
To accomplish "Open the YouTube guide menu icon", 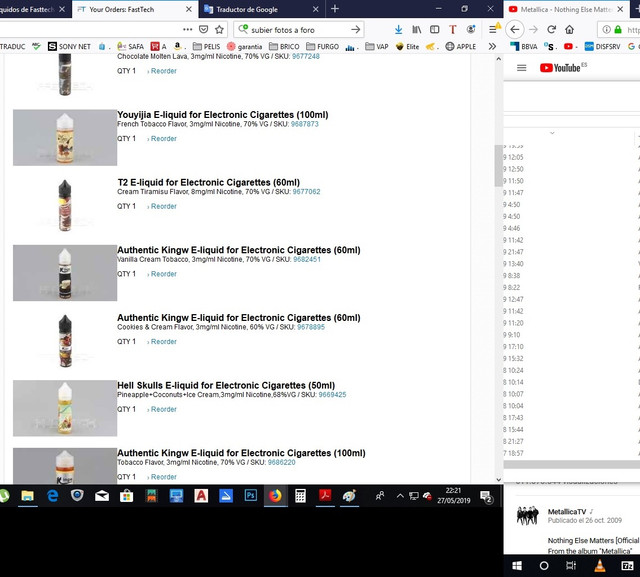I will click(521, 68).
